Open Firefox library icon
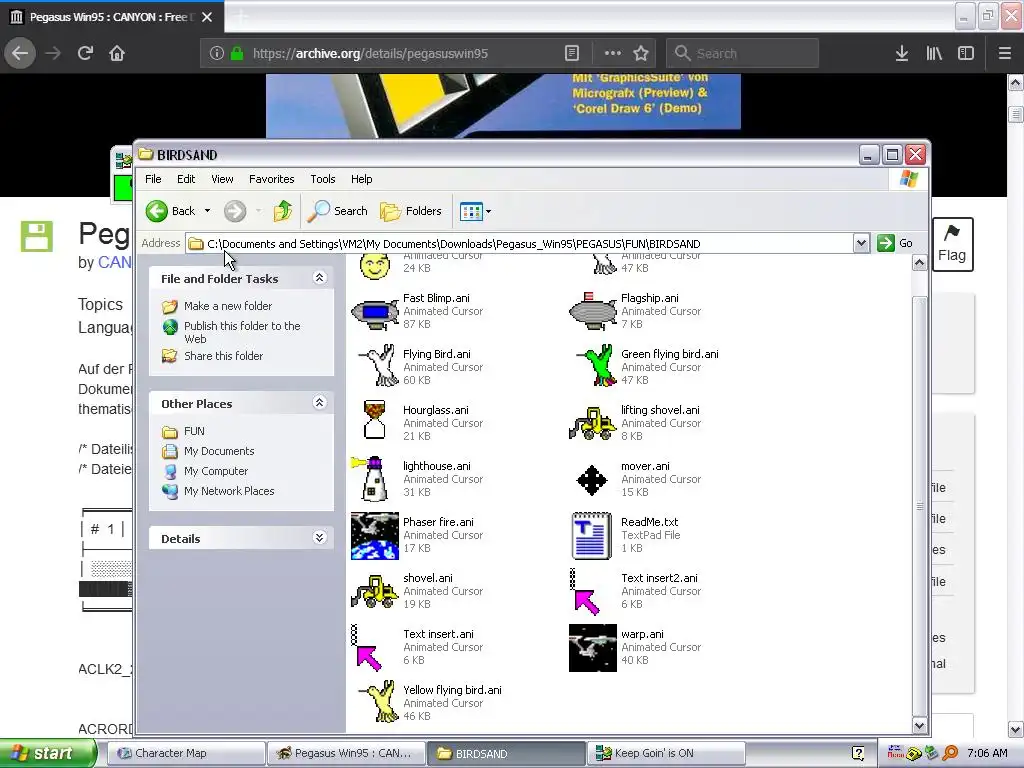Viewport: 1024px width, 768px height. 934,53
